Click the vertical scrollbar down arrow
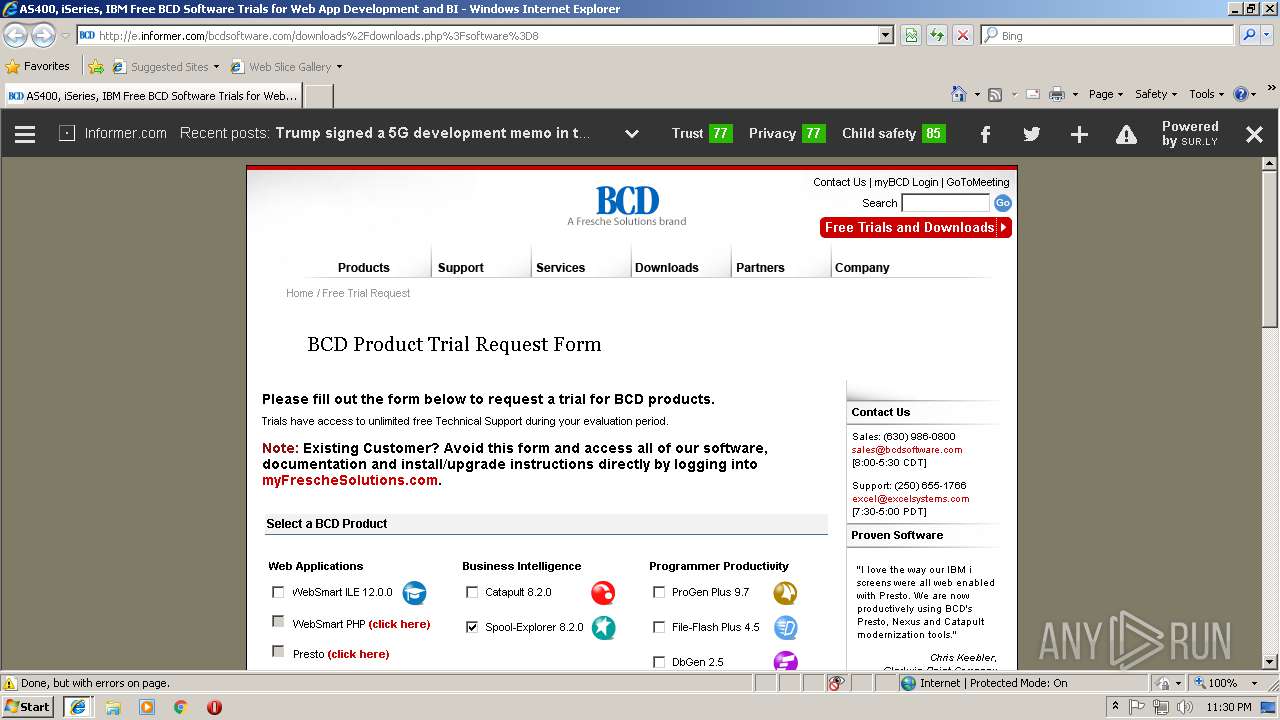This screenshot has height=720, width=1280. [x=1270, y=662]
